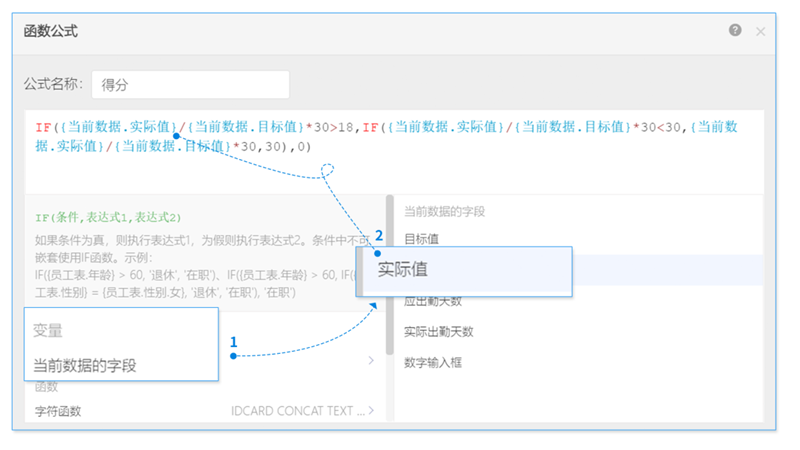This screenshot has width=800, height=450.
Task: Expand the chevron next to 字符函数
Action: [x=372, y=410]
